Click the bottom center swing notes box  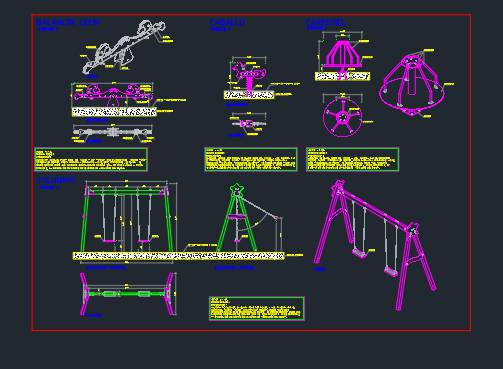click(257, 309)
